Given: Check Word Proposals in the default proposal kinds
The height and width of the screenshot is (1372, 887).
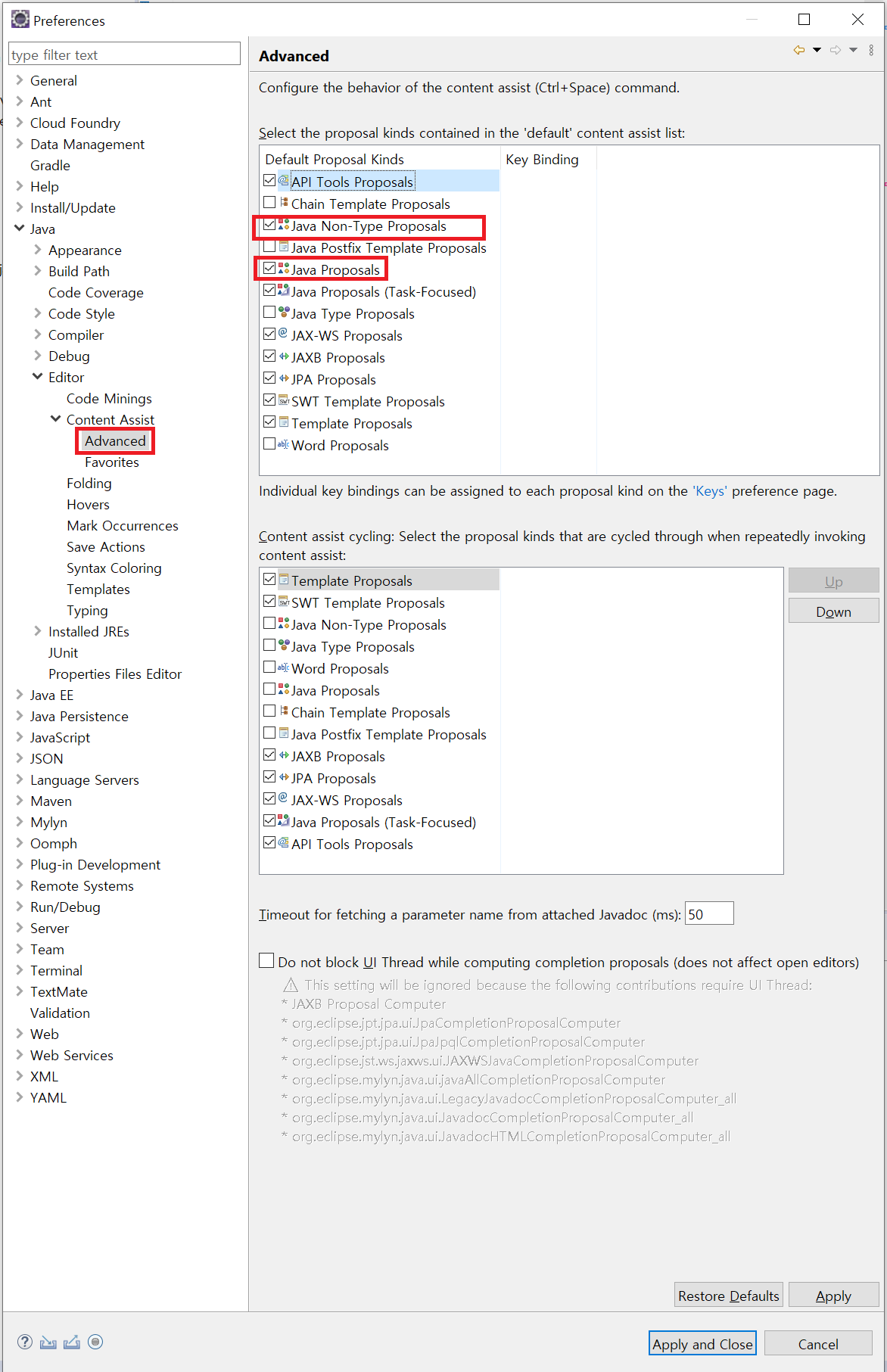Looking at the screenshot, I should (269, 444).
